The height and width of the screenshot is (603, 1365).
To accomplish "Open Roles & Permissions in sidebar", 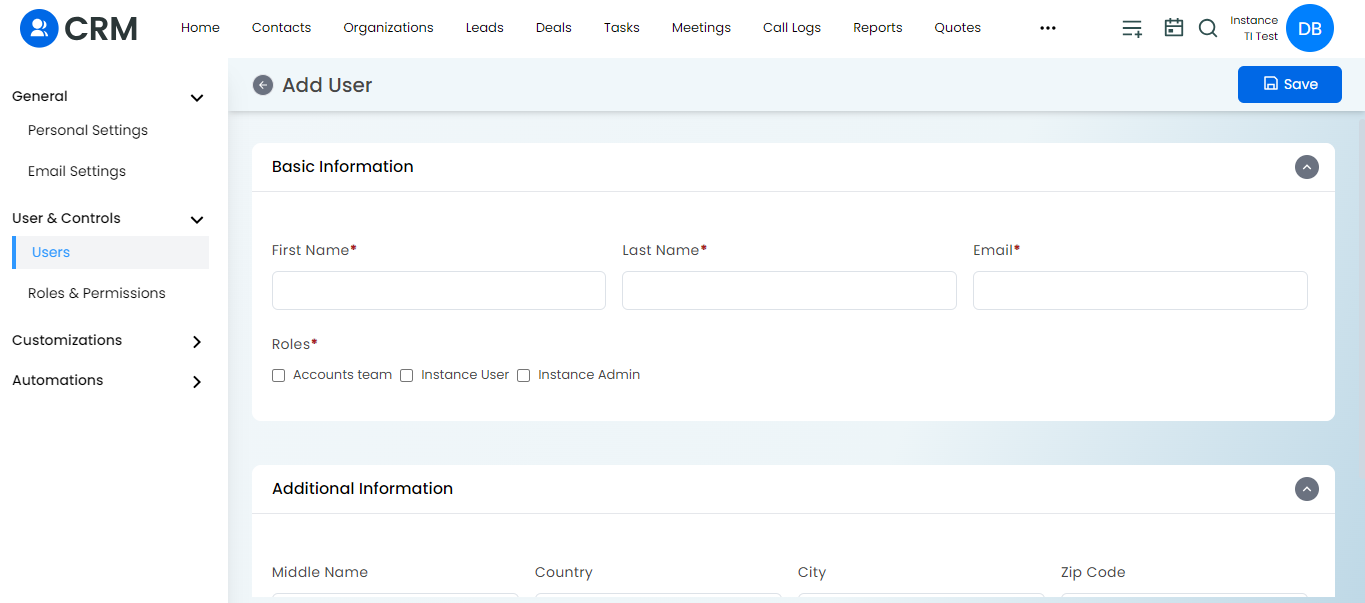I will click(x=97, y=293).
